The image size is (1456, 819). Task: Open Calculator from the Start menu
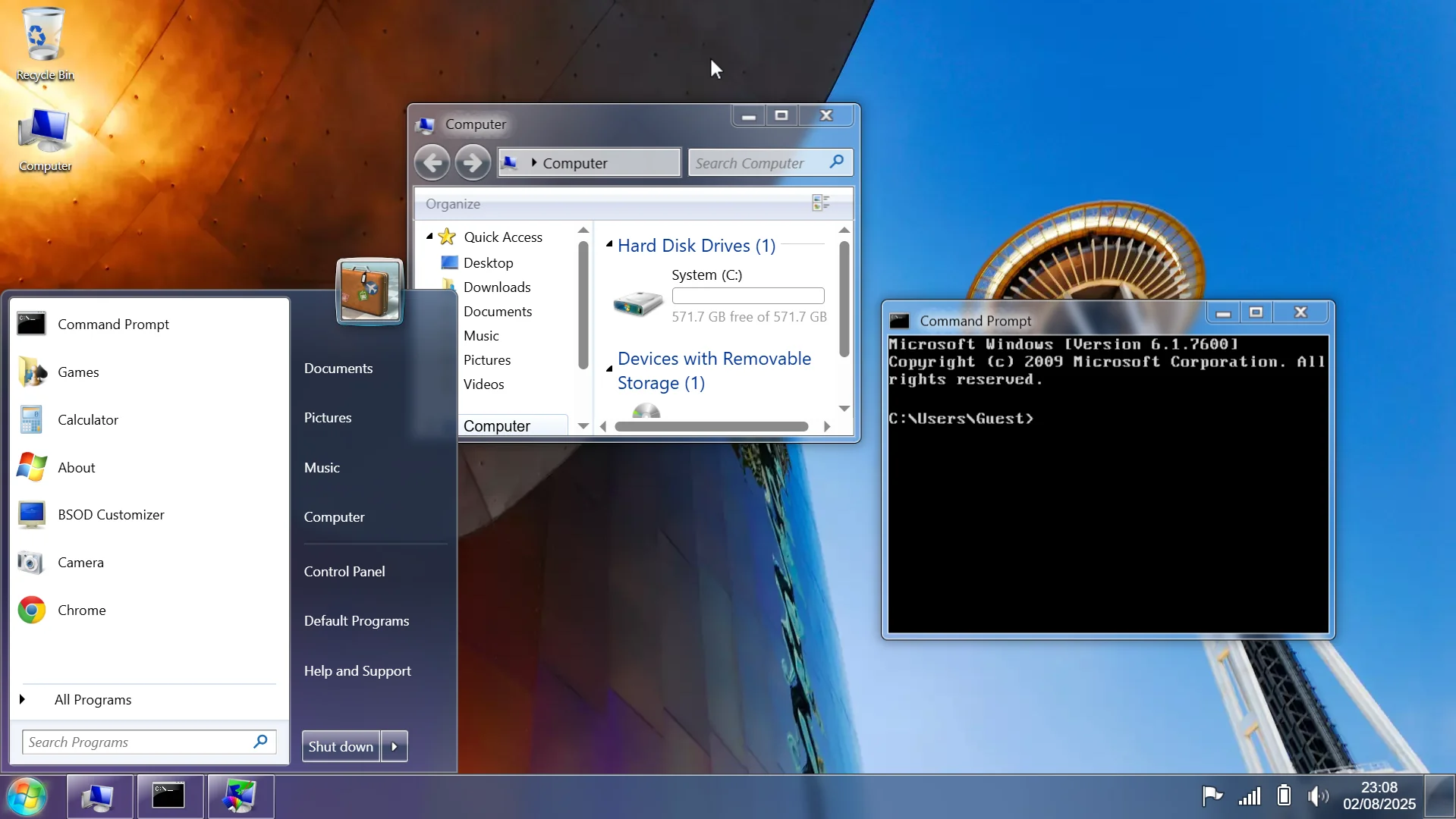(x=88, y=419)
